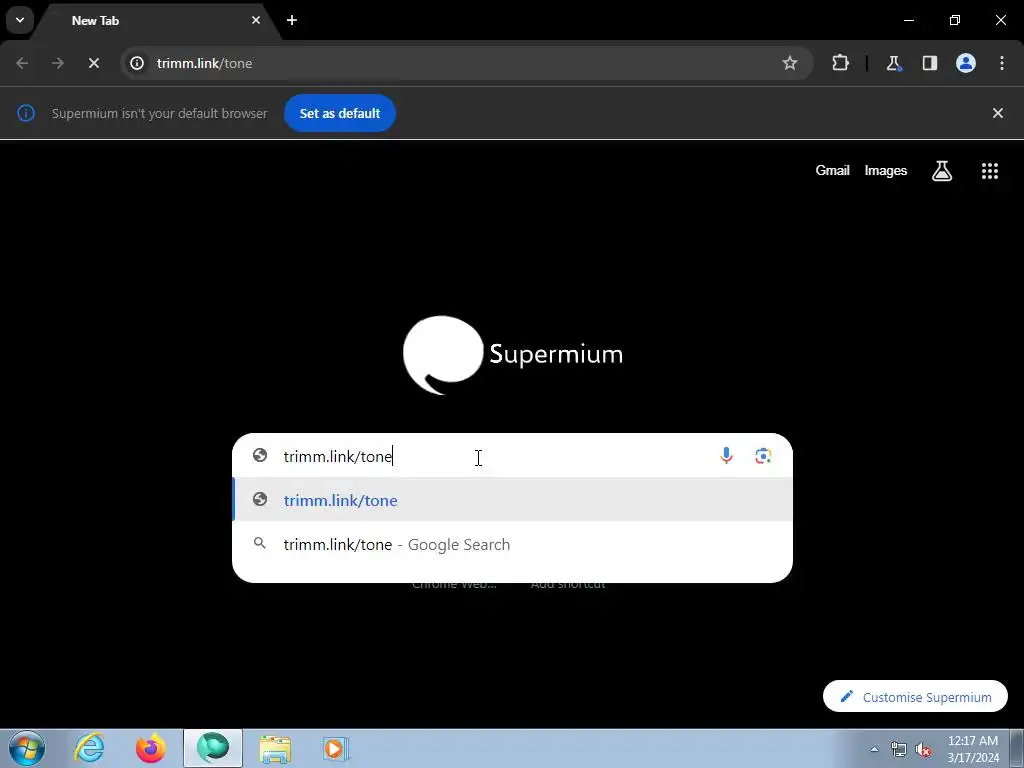This screenshot has width=1024, height=768.
Task: Open a new tab with plus button
Action: coord(292,20)
